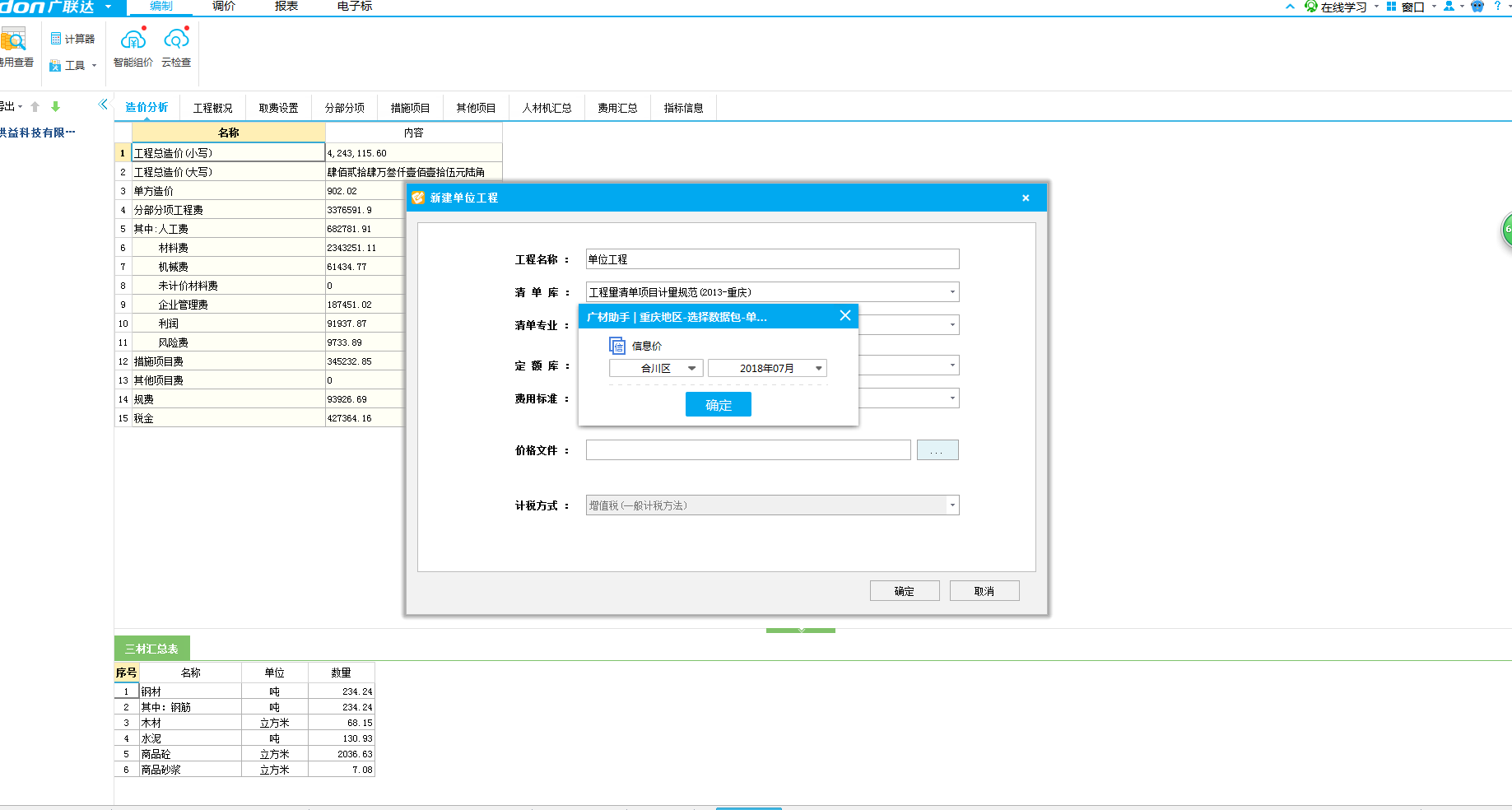Open the 费用查看 cost view icon
The height and width of the screenshot is (810, 1512).
(15, 48)
